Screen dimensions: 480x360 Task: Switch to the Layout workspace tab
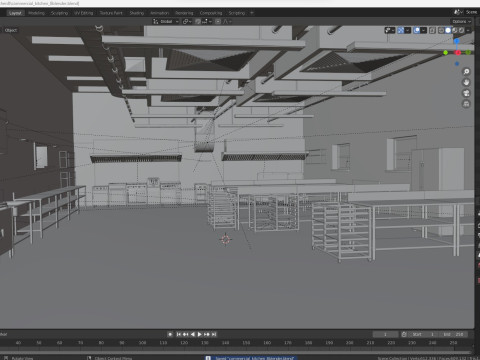(15, 13)
